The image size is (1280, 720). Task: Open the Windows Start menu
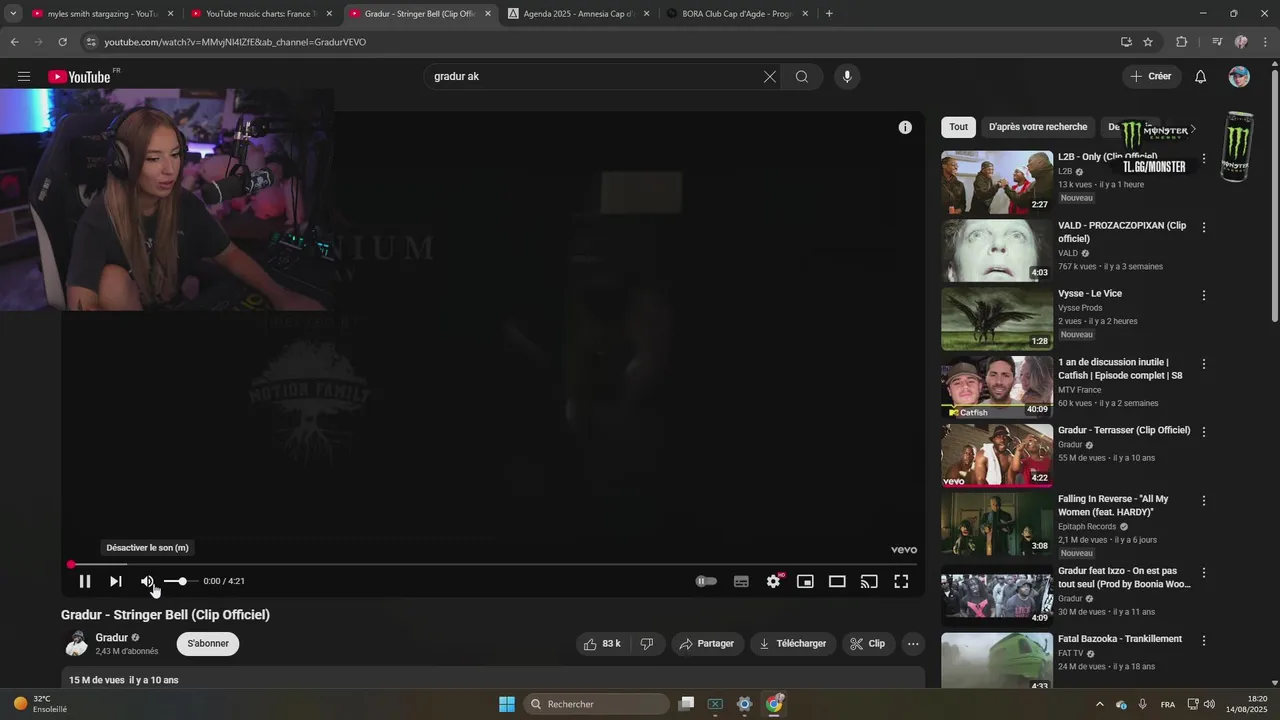[507, 704]
